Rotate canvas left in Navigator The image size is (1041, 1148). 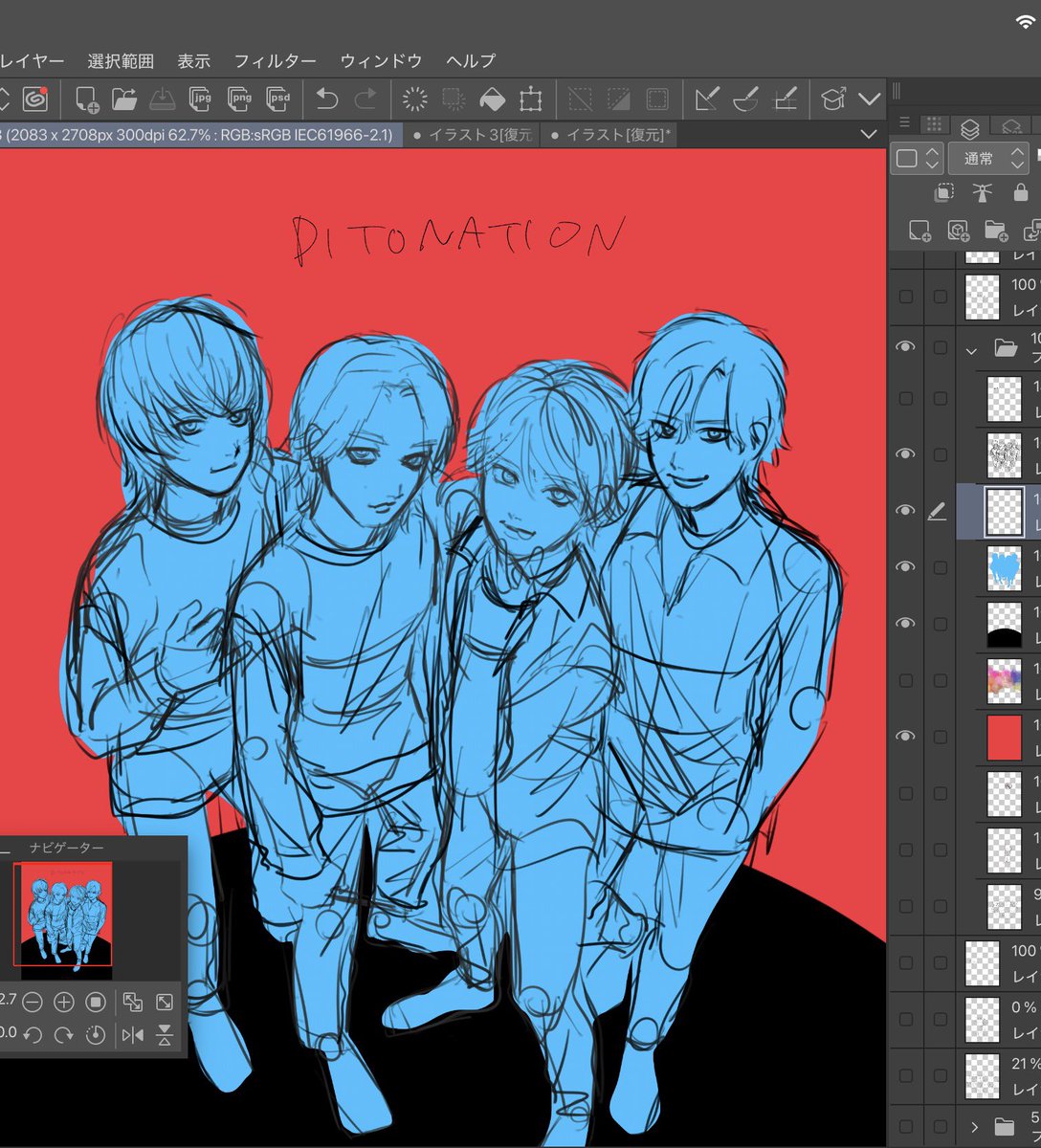[33, 1034]
